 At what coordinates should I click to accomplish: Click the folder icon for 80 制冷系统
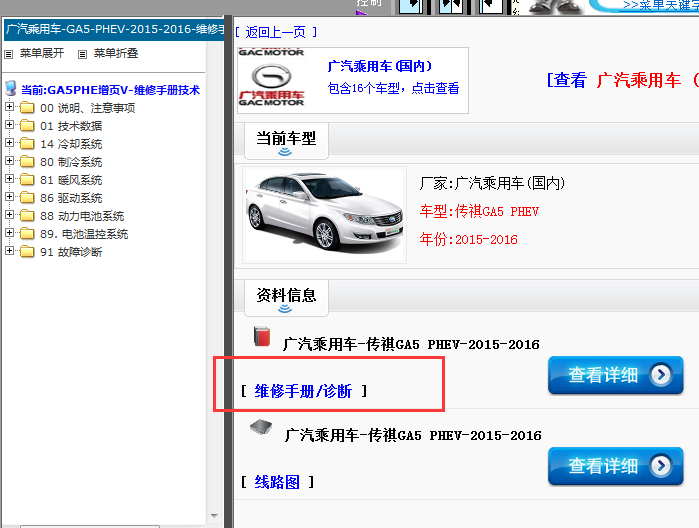tap(27, 161)
